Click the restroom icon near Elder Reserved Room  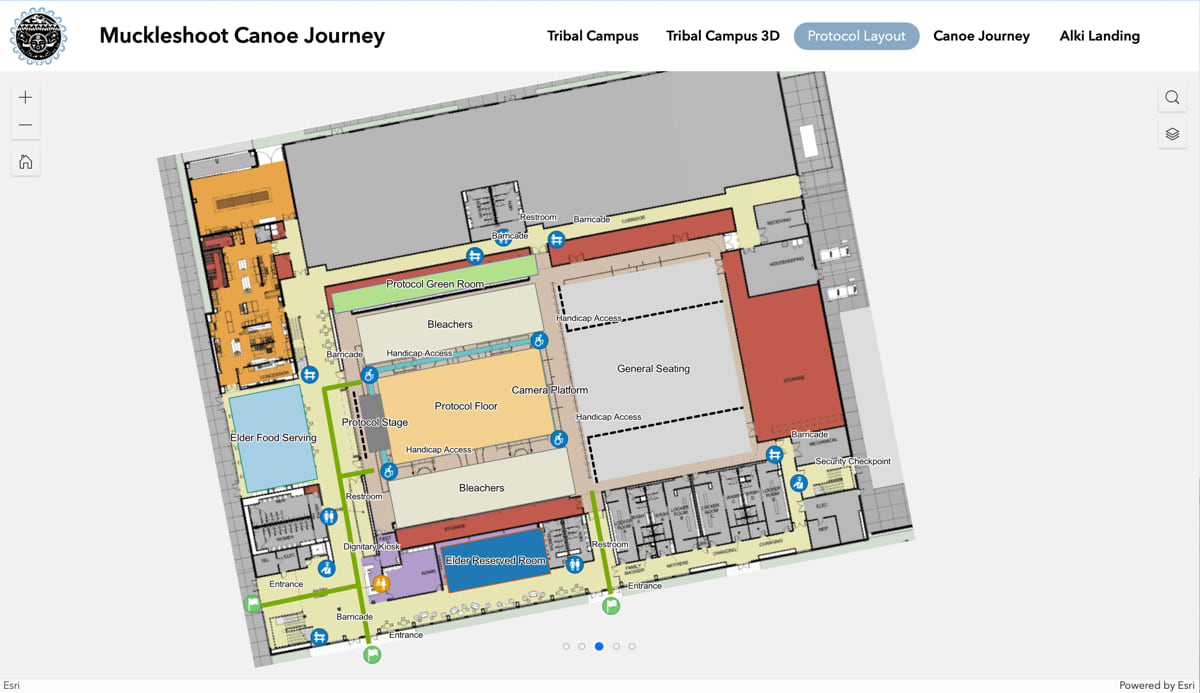tap(574, 563)
